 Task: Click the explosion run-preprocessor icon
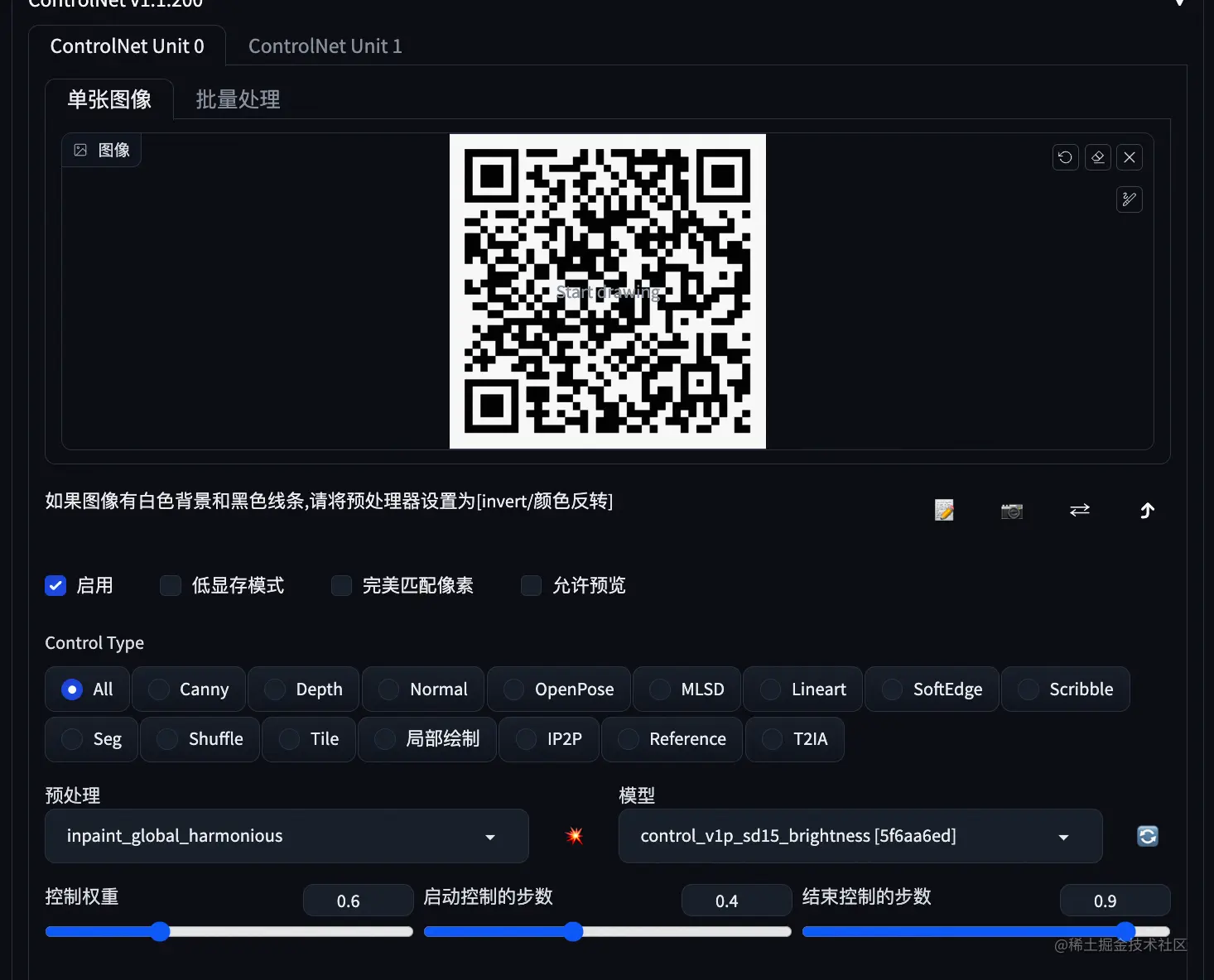[x=574, y=836]
